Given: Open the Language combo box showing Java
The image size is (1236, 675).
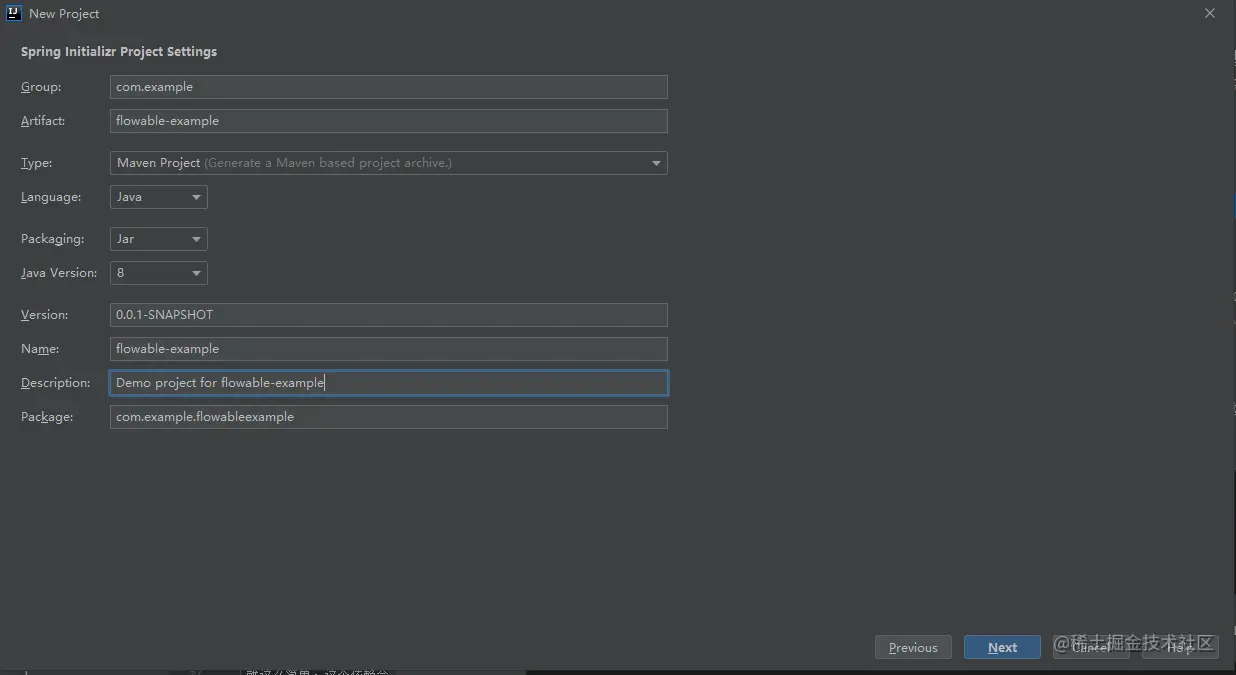Looking at the screenshot, I should [150, 196].
